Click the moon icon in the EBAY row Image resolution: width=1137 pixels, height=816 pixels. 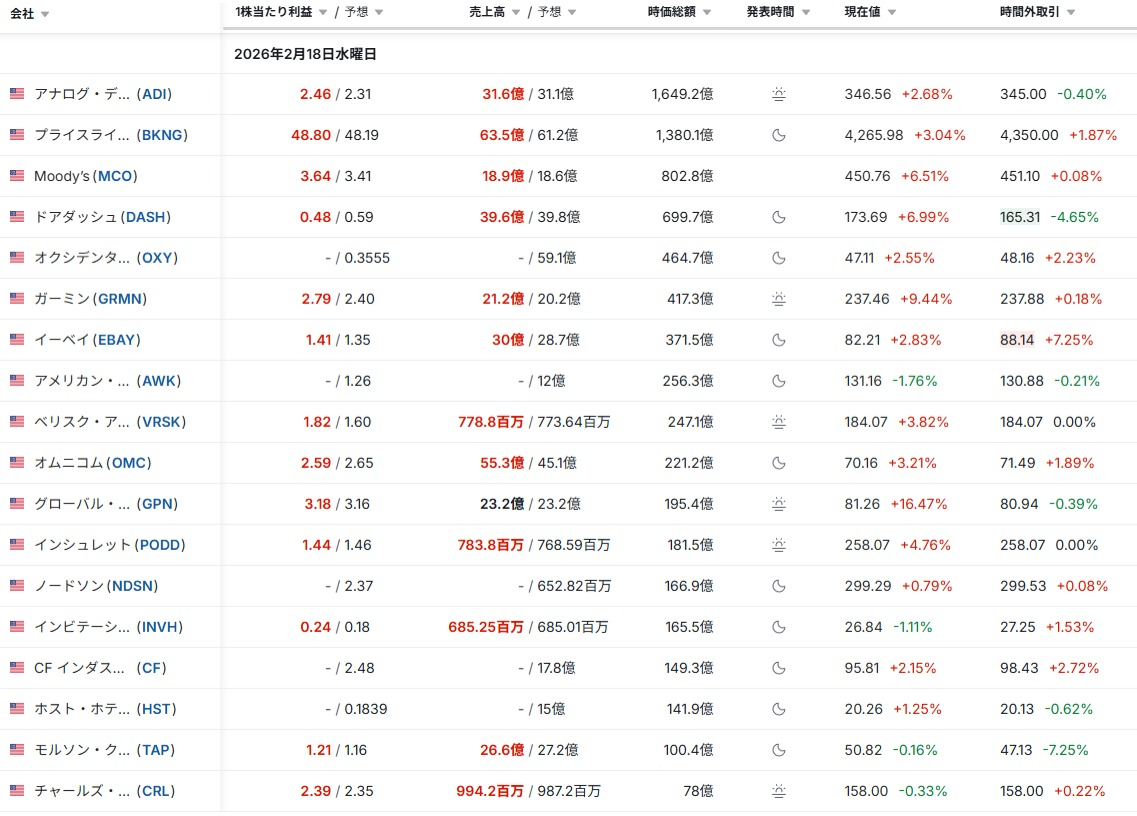(x=779, y=340)
